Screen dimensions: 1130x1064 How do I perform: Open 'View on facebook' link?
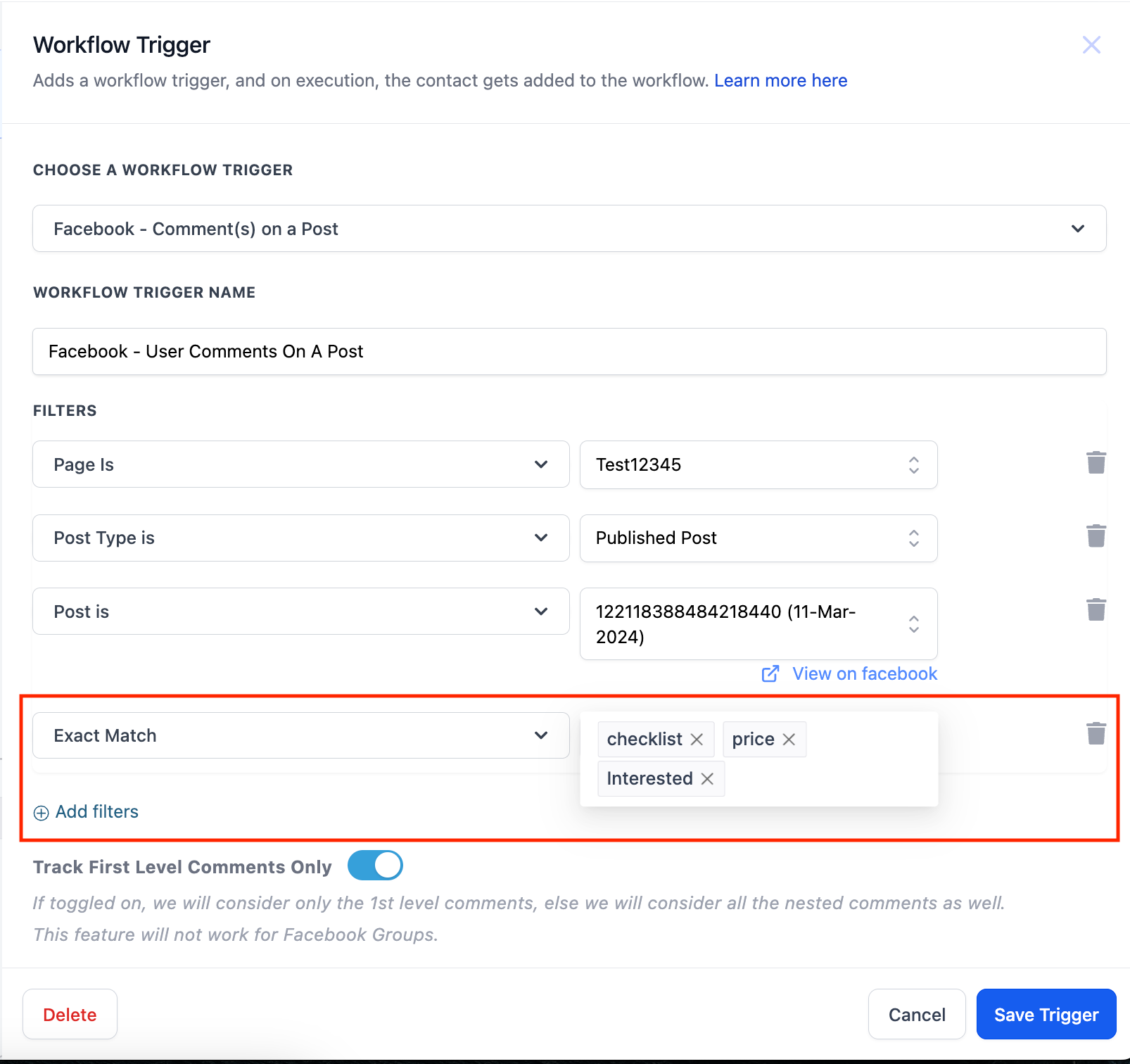(864, 674)
